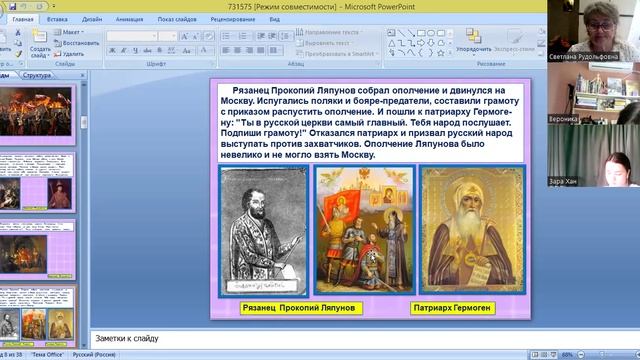The image size is (640, 360).
Task: Clear formatting with the eraser icon
Action: pos(209,36)
